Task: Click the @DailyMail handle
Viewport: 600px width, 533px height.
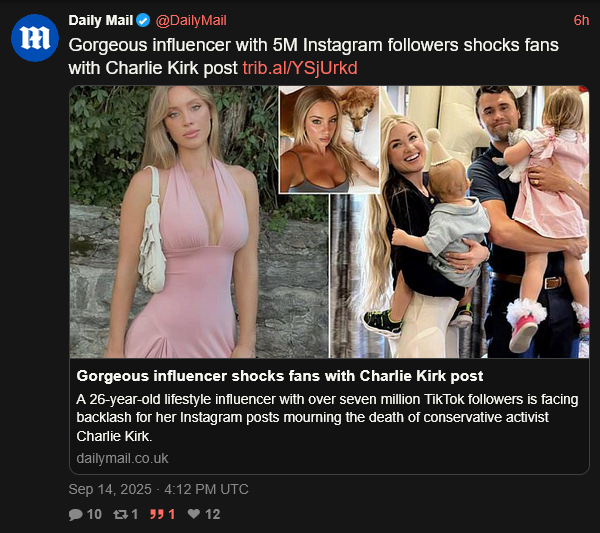Action: pos(191,20)
